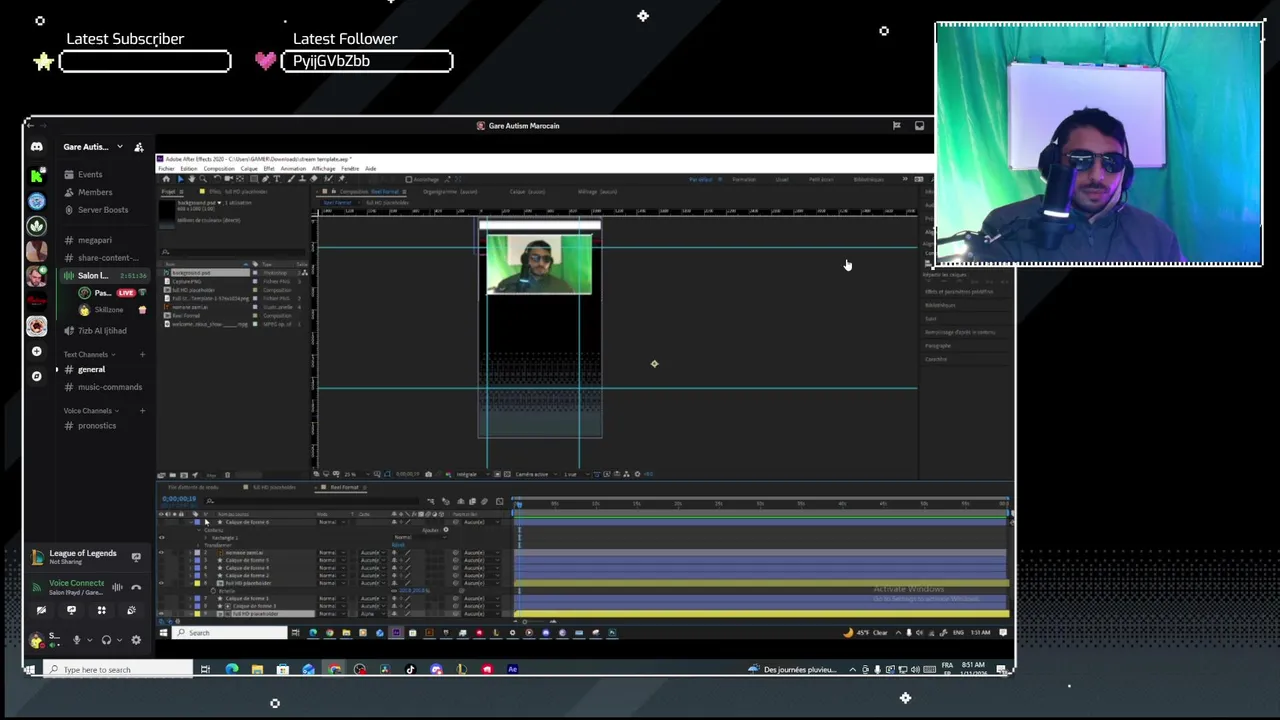Image resolution: width=1280 pixels, height=720 pixels.
Task: Select the Rotation tool in After Effects
Action: tap(217, 179)
